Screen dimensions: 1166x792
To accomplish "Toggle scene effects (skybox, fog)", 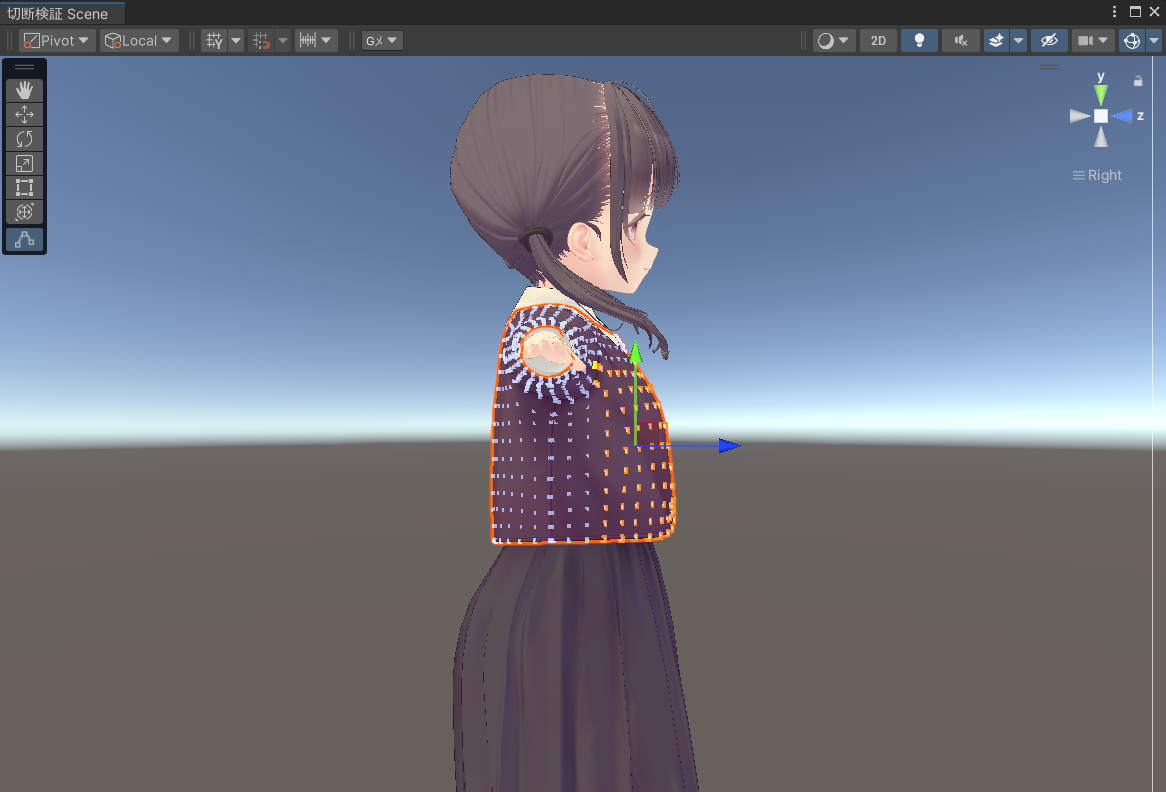I will click(996, 41).
